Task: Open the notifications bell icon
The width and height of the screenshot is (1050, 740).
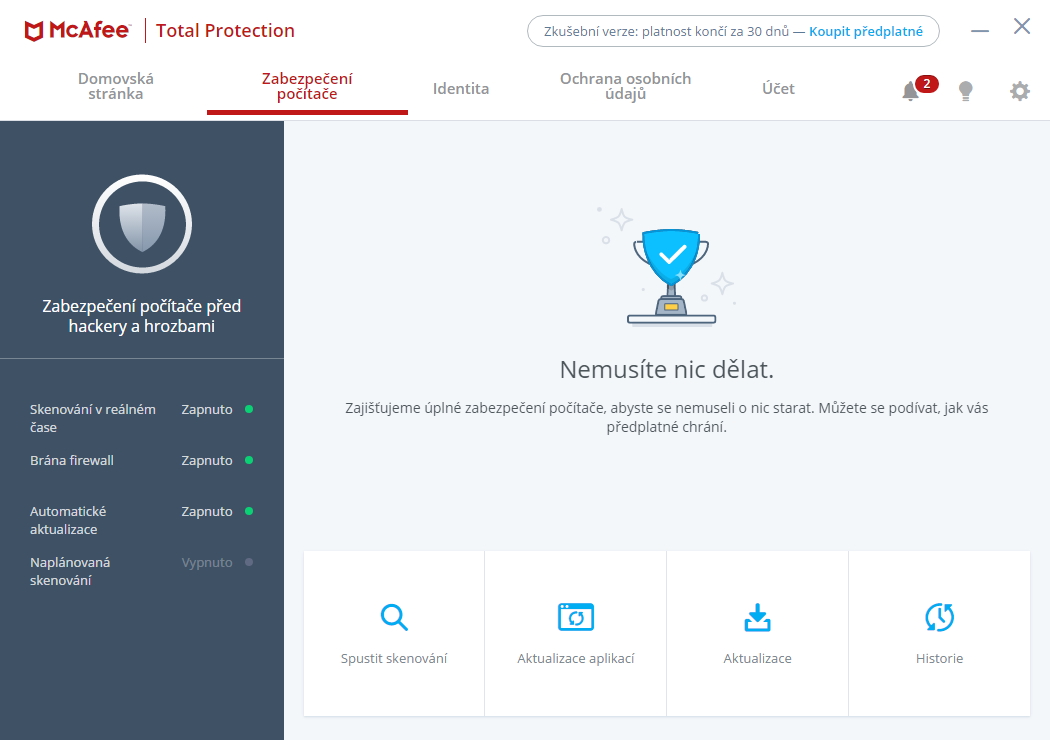Action: [910, 91]
